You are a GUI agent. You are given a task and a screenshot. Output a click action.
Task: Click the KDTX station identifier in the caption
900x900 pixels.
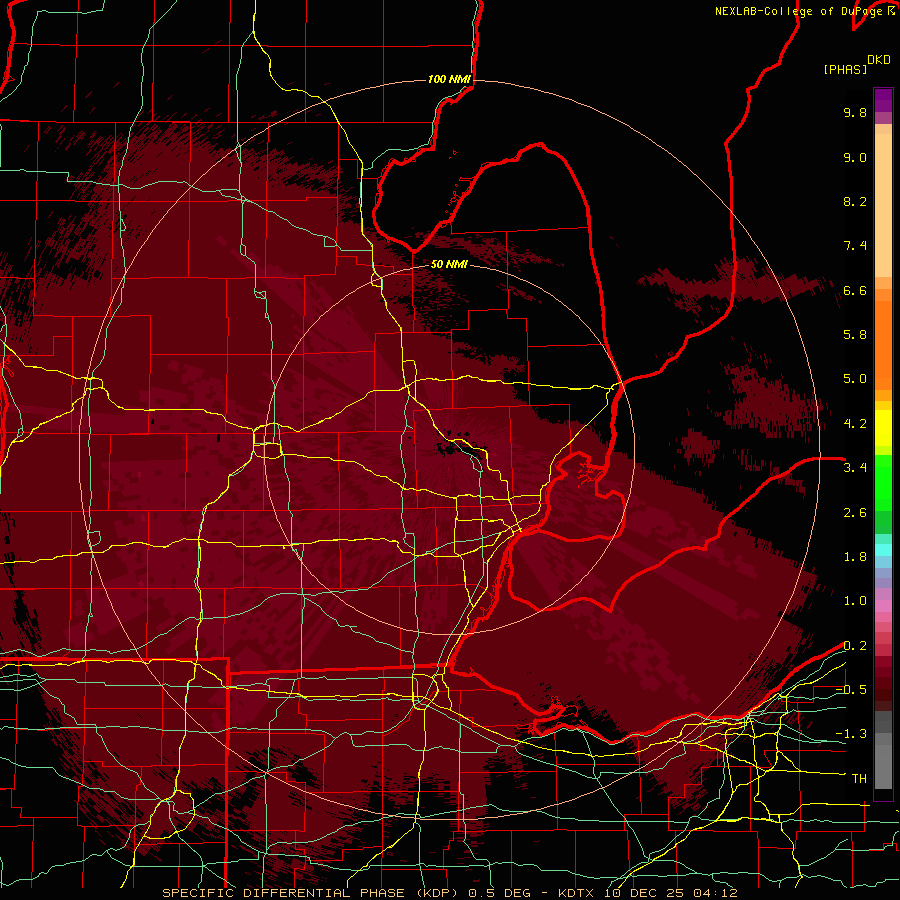(578, 893)
